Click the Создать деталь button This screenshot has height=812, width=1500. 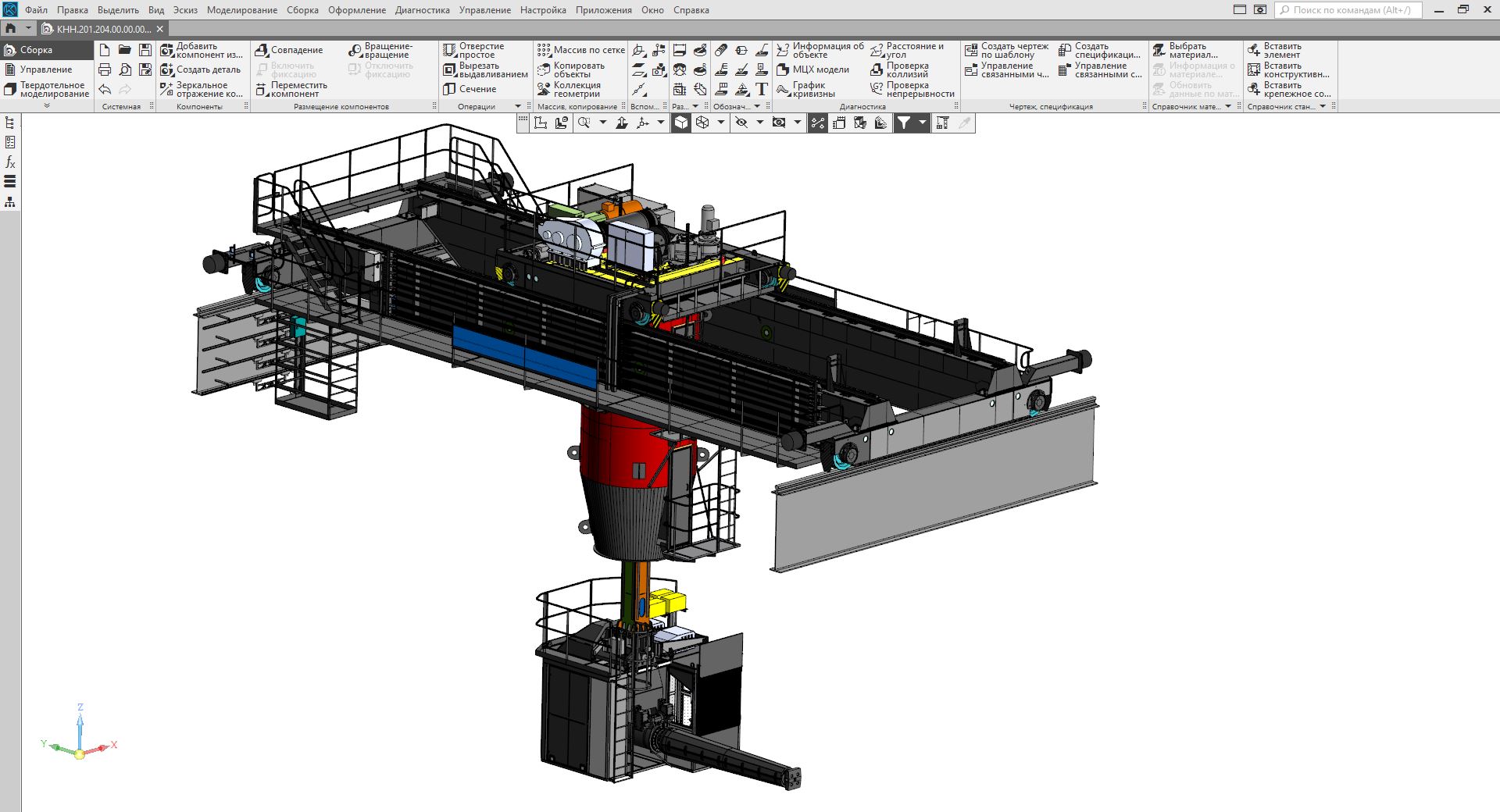coord(201,69)
